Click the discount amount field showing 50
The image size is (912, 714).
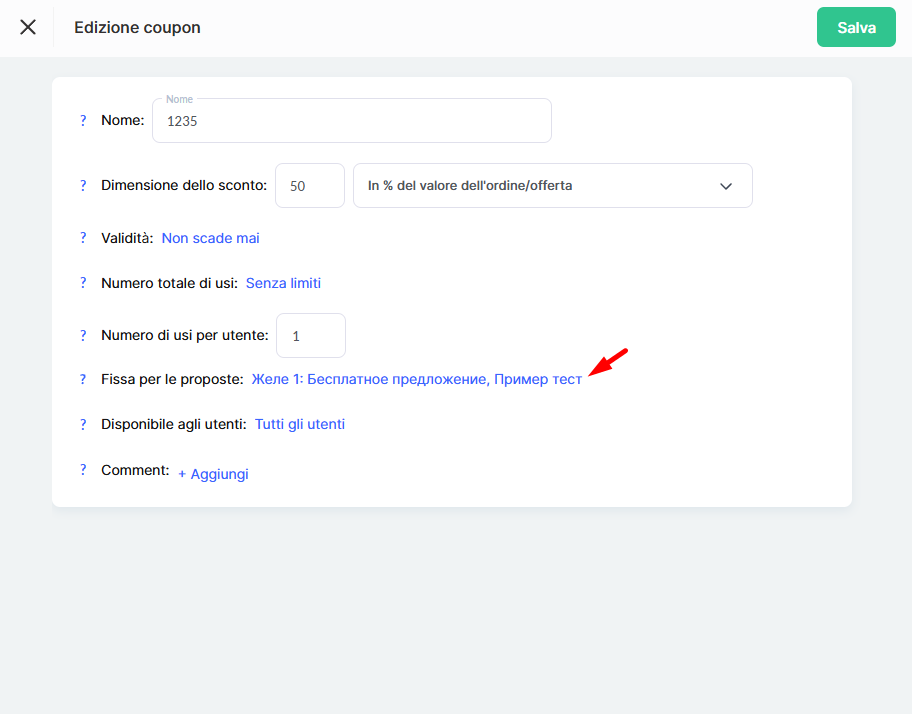coord(309,186)
